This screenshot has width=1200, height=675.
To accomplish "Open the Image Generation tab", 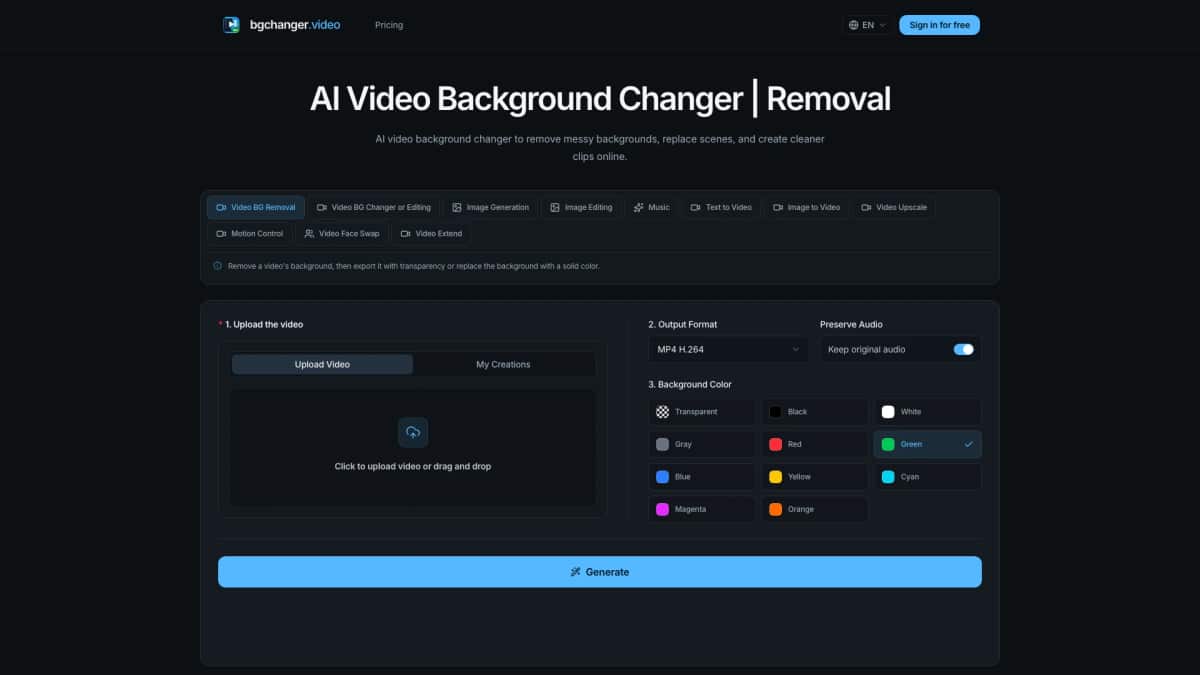I will click(490, 207).
